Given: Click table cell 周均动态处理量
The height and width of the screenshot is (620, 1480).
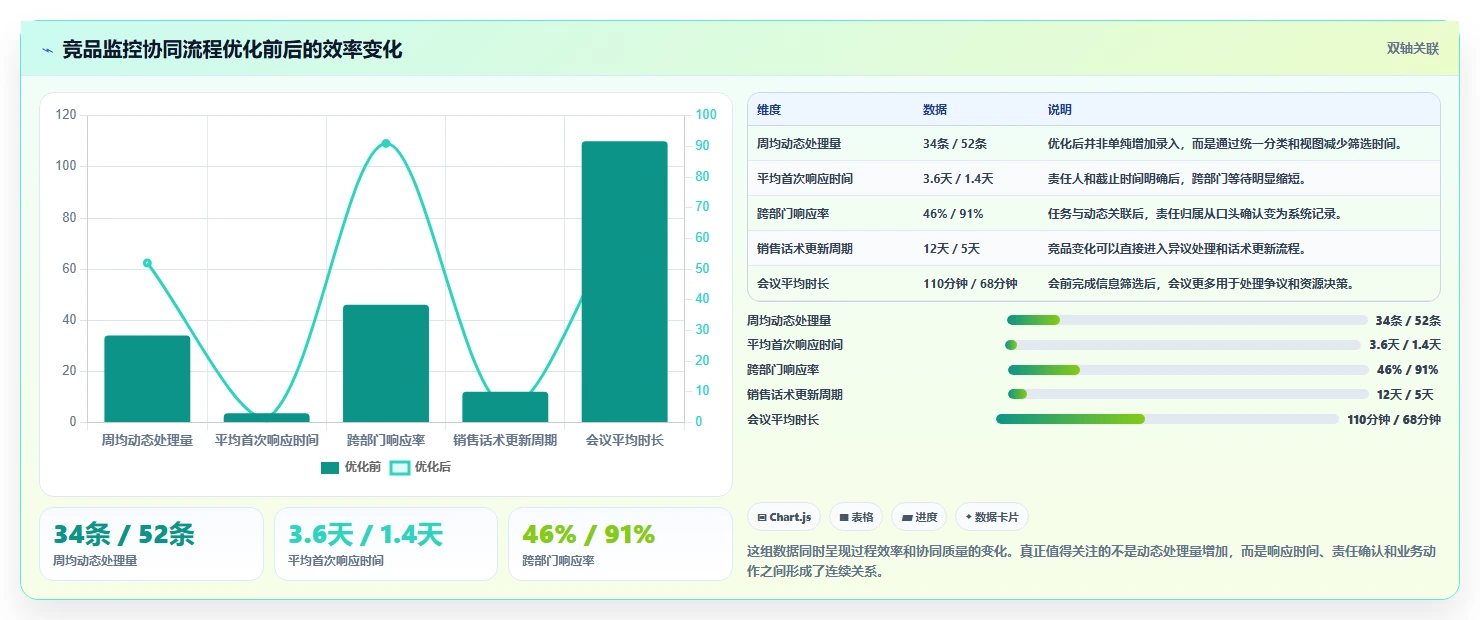Looking at the screenshot, I should point(799,144).
